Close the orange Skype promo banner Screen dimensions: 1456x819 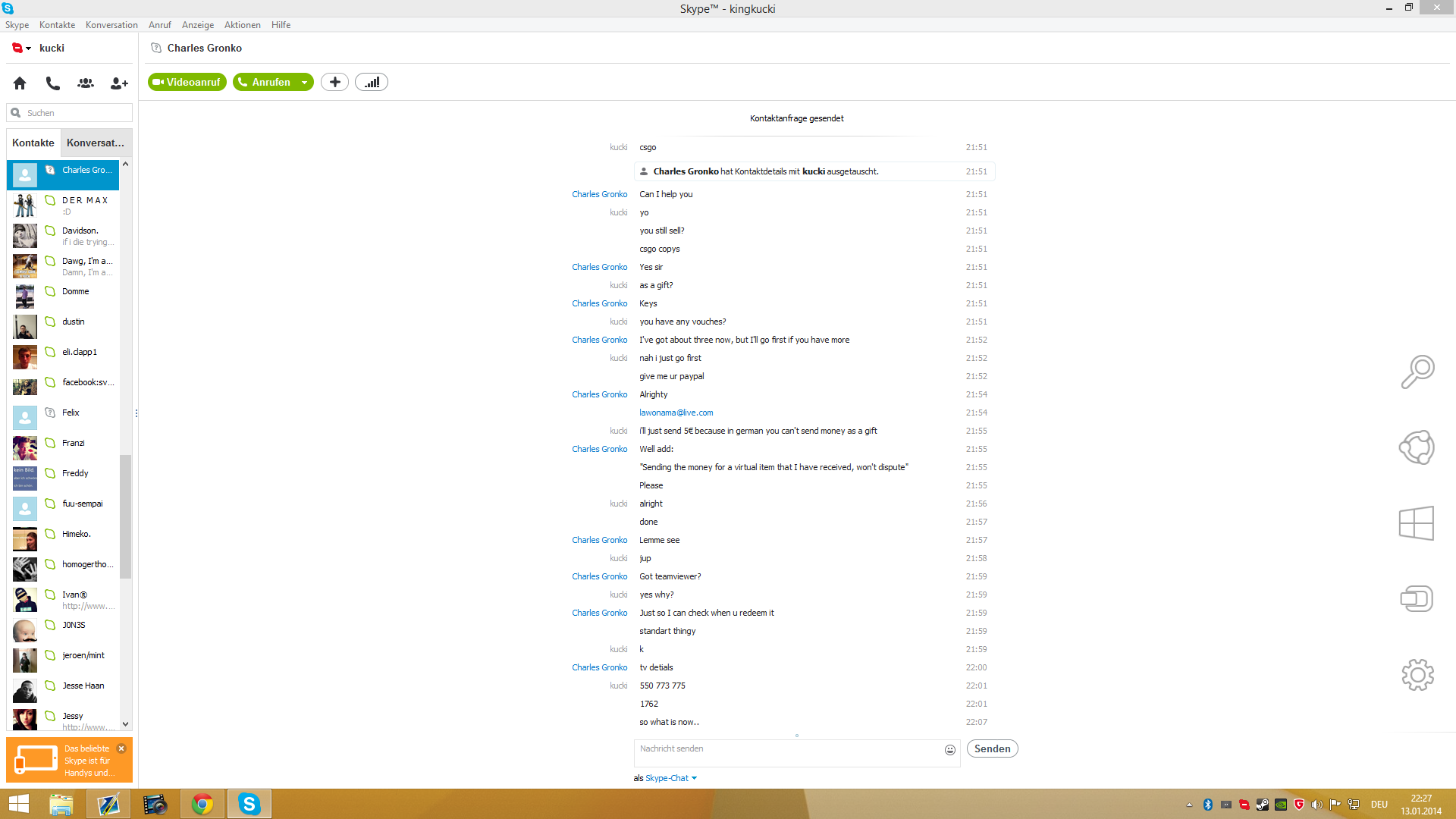click(x=121, y=748)
